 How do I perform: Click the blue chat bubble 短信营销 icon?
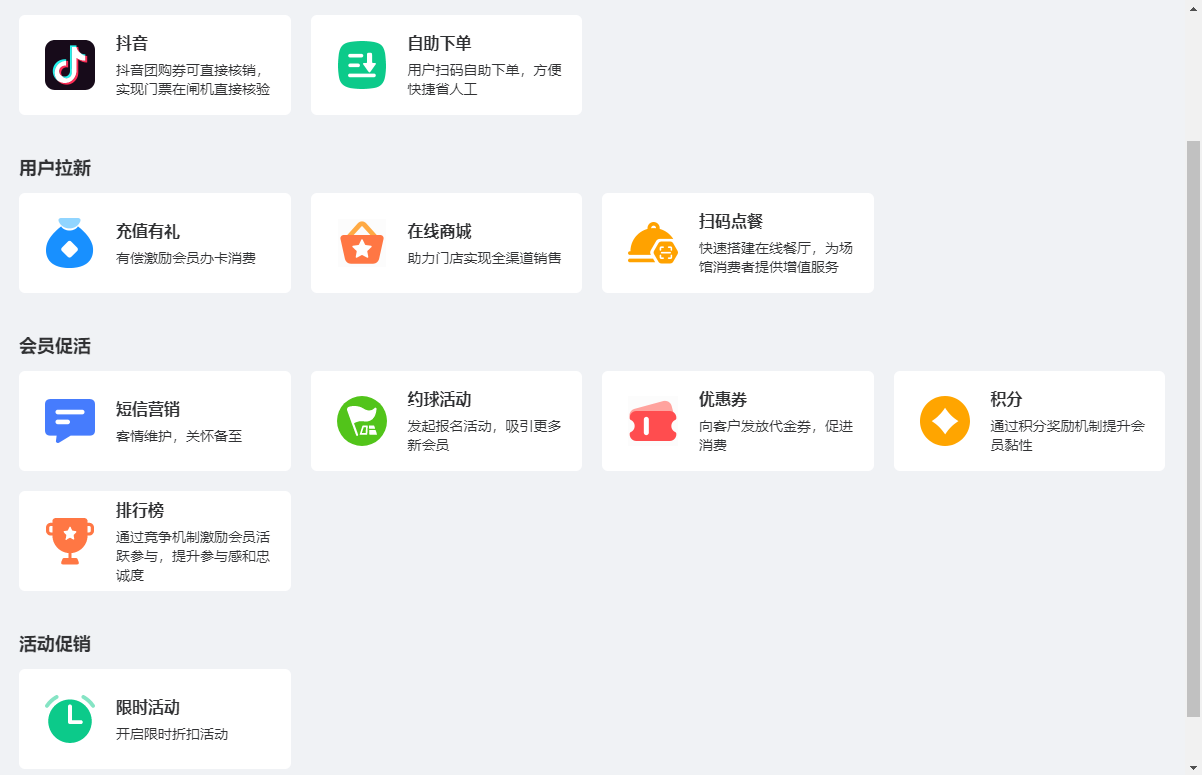[x=70, y=421]
